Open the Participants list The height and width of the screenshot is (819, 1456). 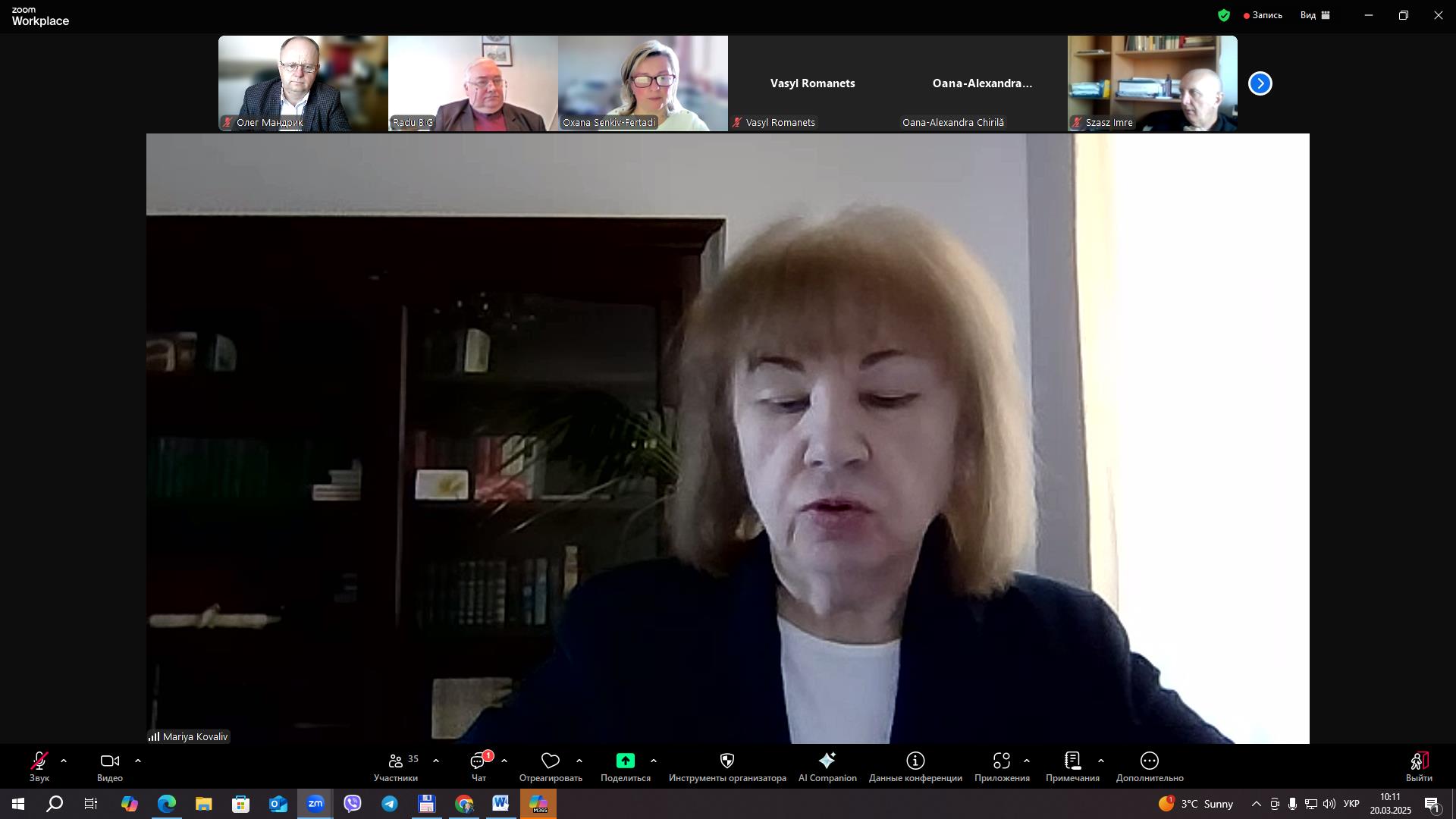pyautogui.click(x=395, y=761)
